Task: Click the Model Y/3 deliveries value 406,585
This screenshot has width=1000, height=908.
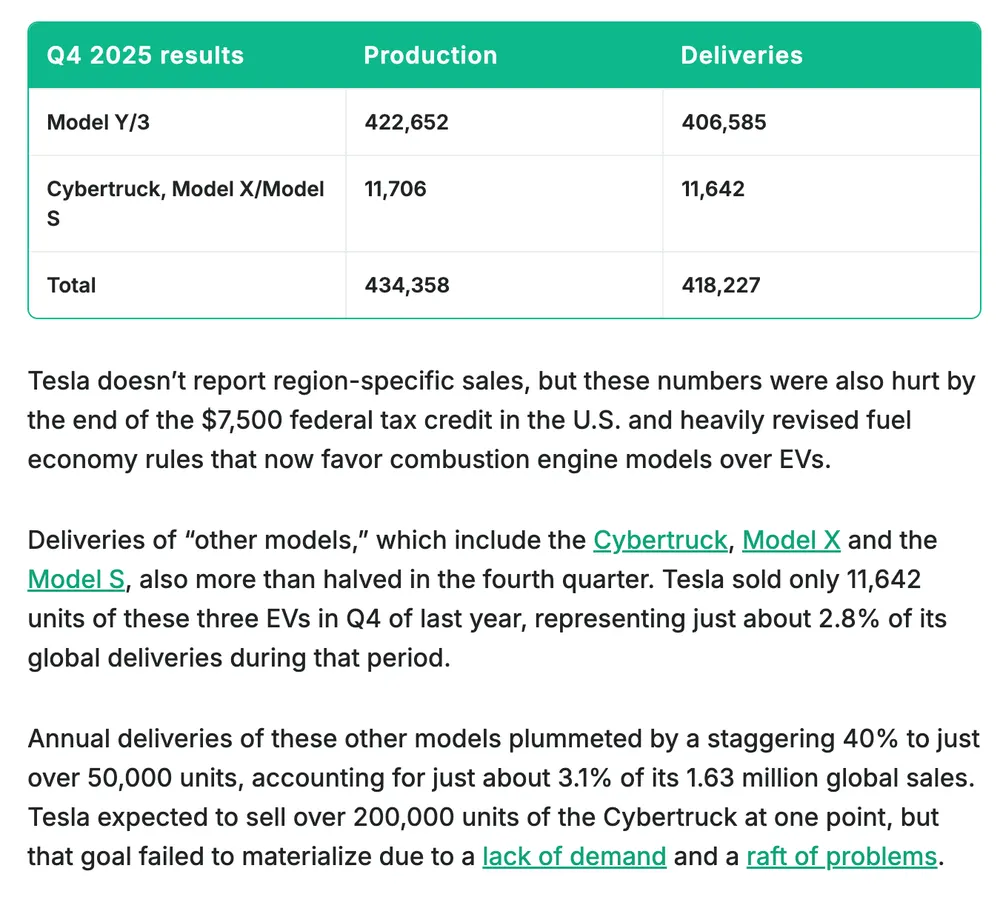Action: click(723, 123)
